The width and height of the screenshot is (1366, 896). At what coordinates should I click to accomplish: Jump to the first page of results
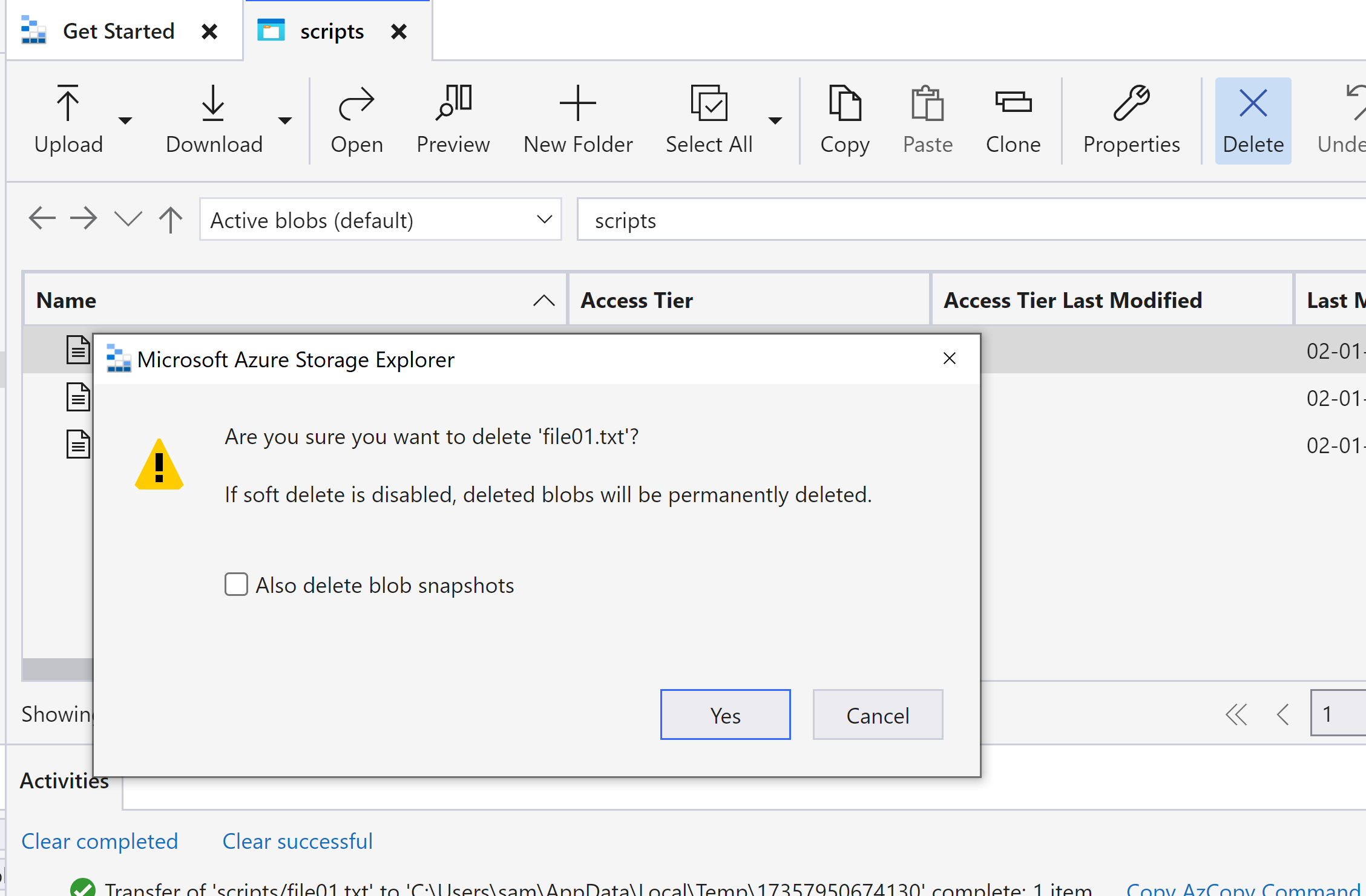(1236, 714)
